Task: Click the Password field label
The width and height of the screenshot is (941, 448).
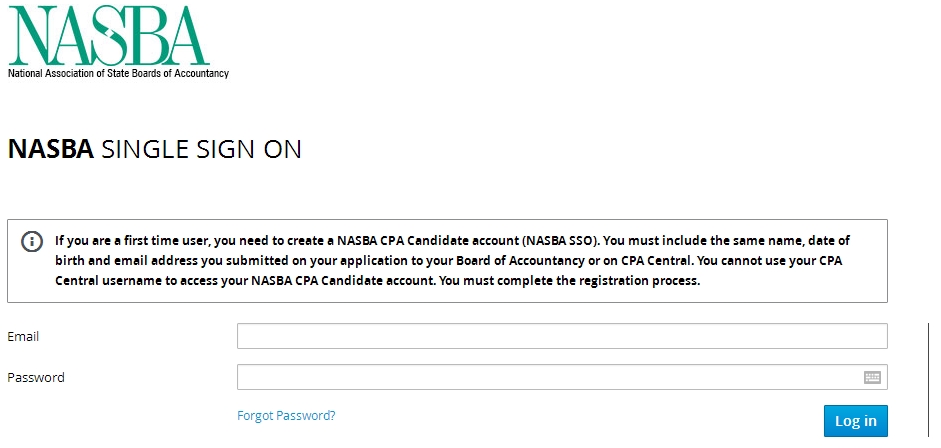Action: (36, 378)
